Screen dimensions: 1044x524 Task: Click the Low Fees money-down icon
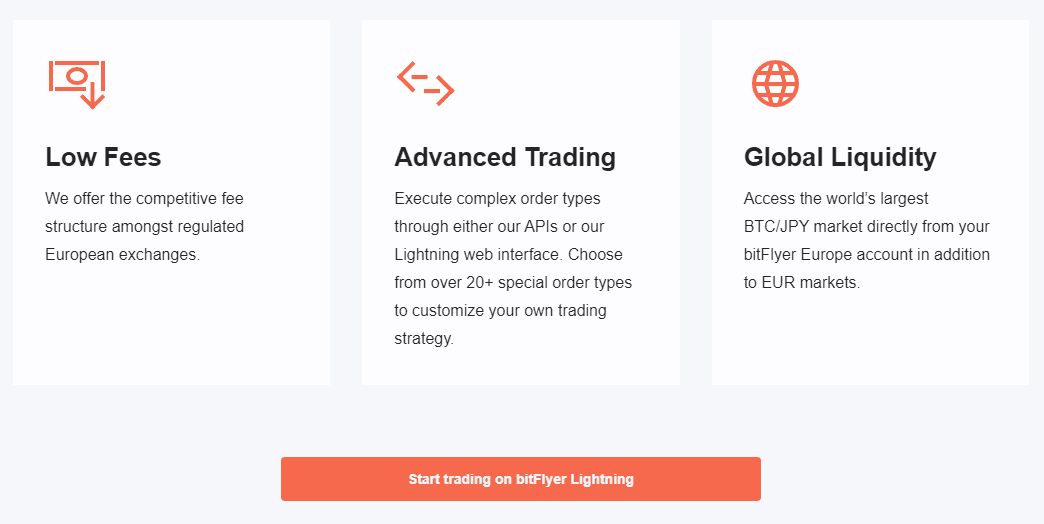tap(77, 84)
